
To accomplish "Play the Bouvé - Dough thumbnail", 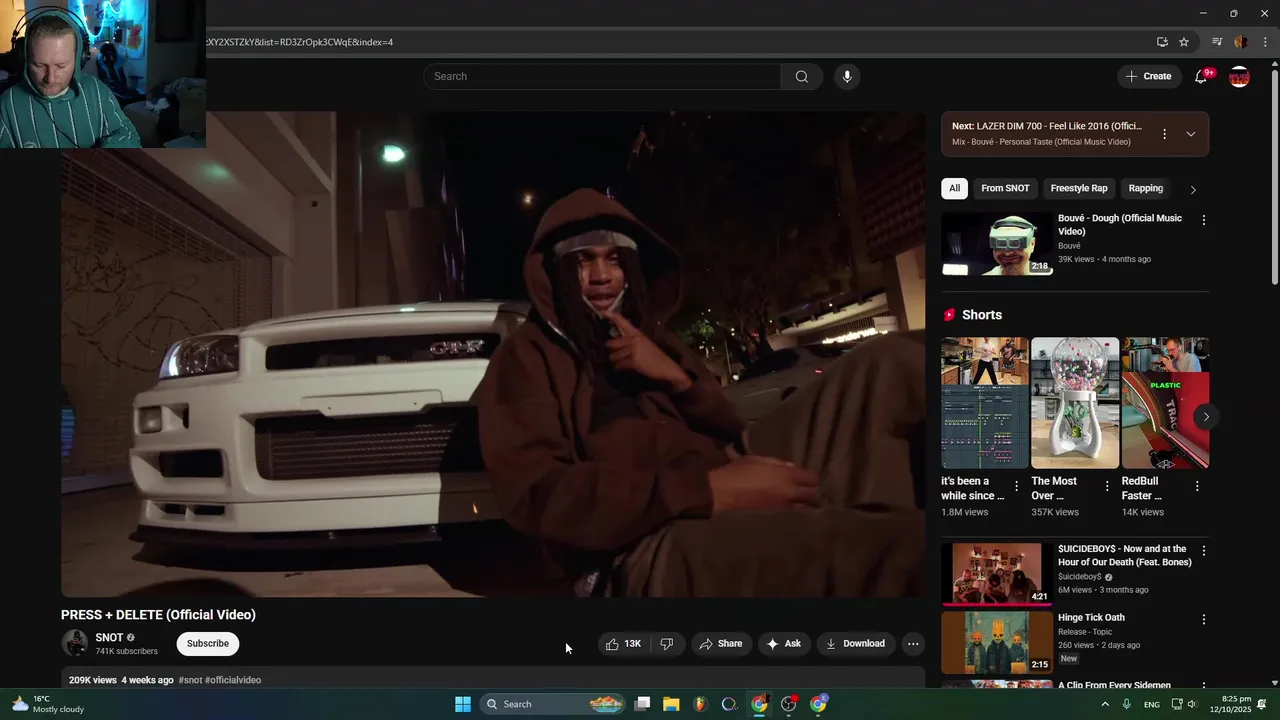I will [x=997, y=244].
